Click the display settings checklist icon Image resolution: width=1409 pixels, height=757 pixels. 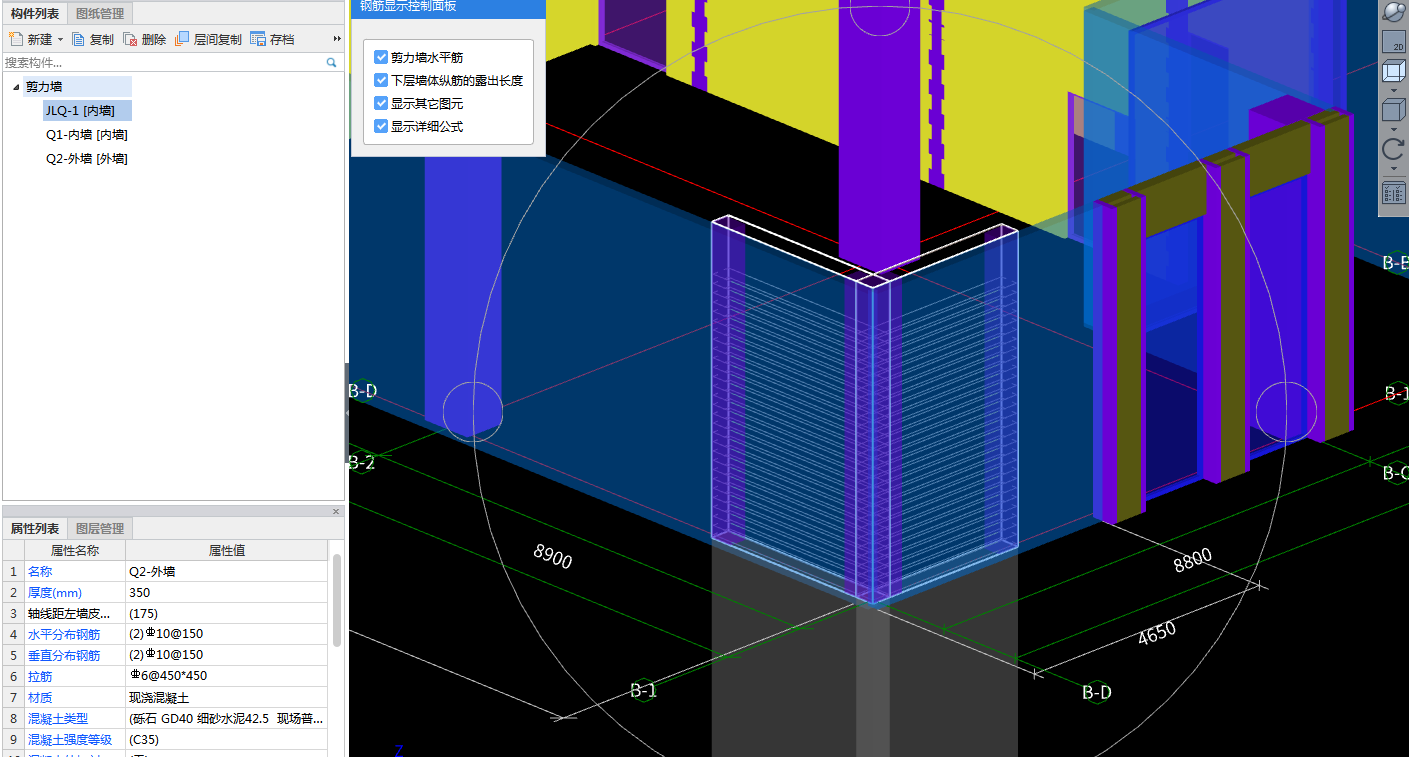[x=1393, y=192]
